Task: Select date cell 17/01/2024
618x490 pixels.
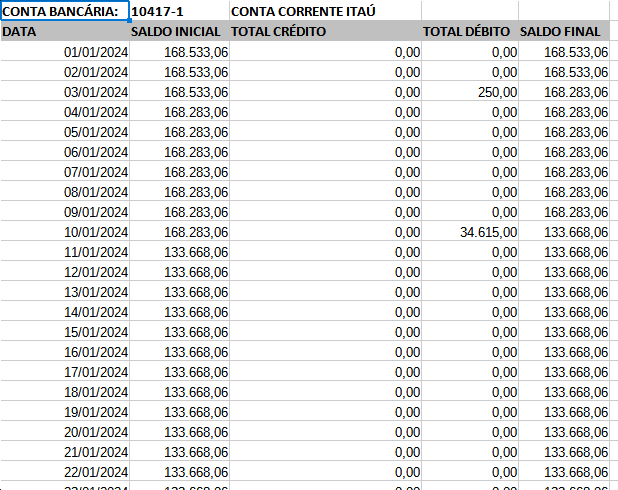Action: (65, 372)
